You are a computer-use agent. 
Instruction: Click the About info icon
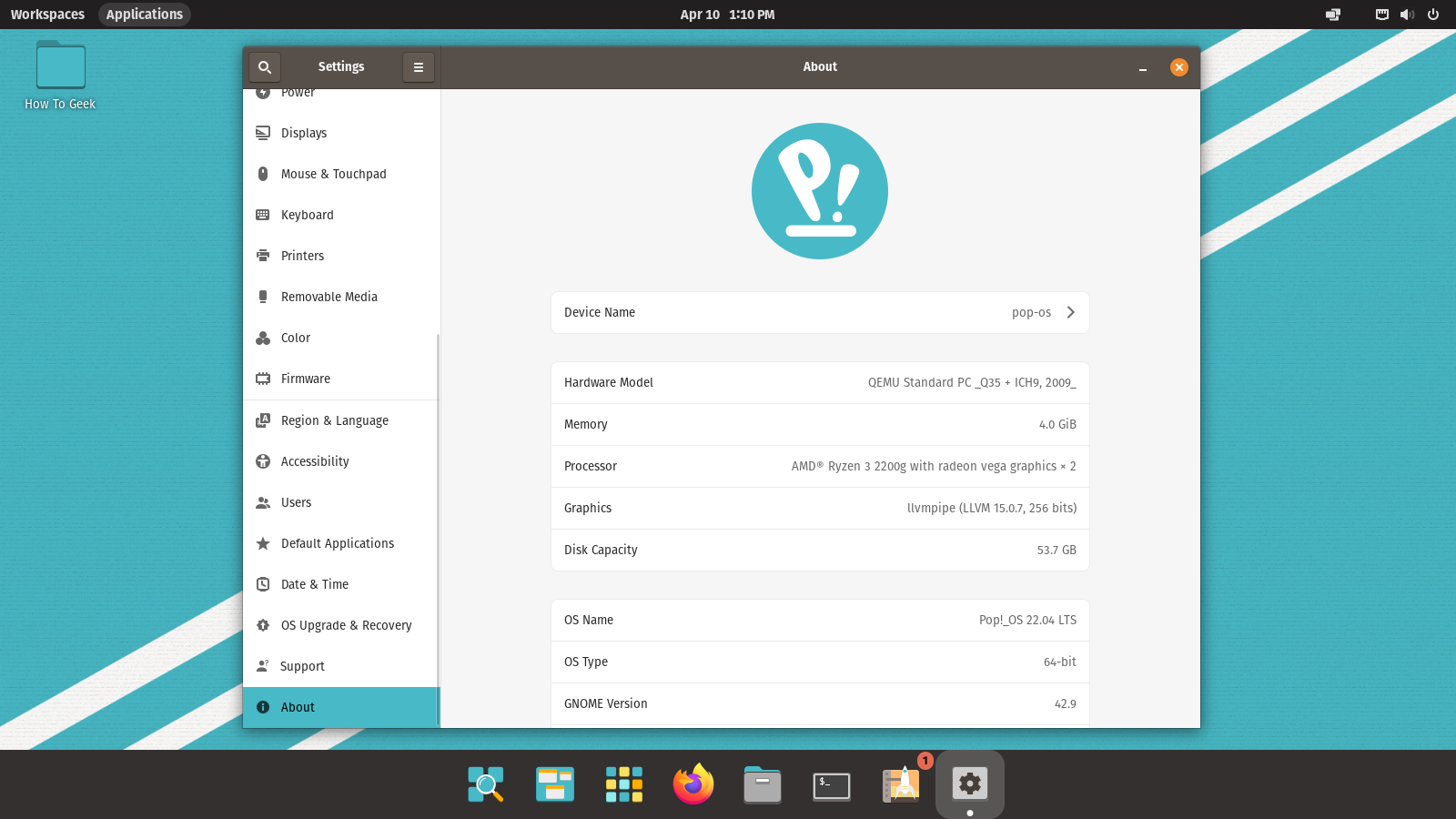point(263,707)
